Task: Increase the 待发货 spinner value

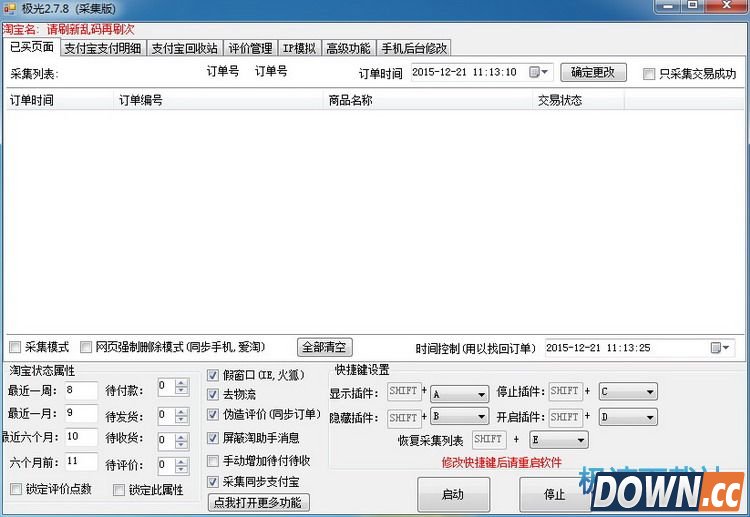Action: (x=182, y=412)
